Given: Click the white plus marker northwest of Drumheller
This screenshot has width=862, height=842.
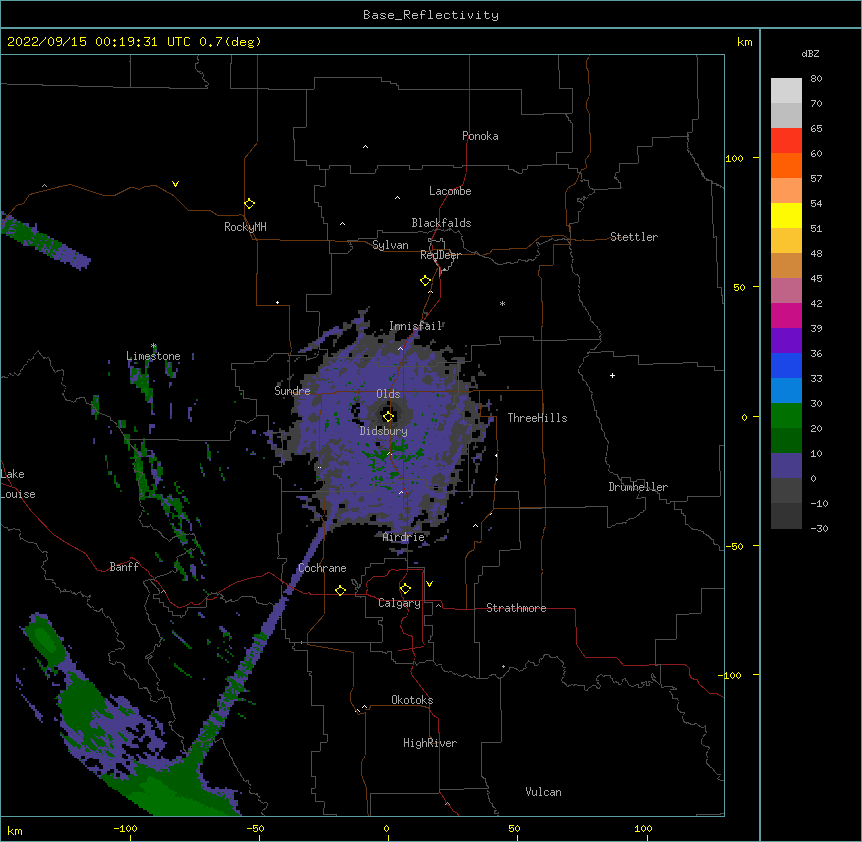Looking at the screenshot, I should pos(612,375).
